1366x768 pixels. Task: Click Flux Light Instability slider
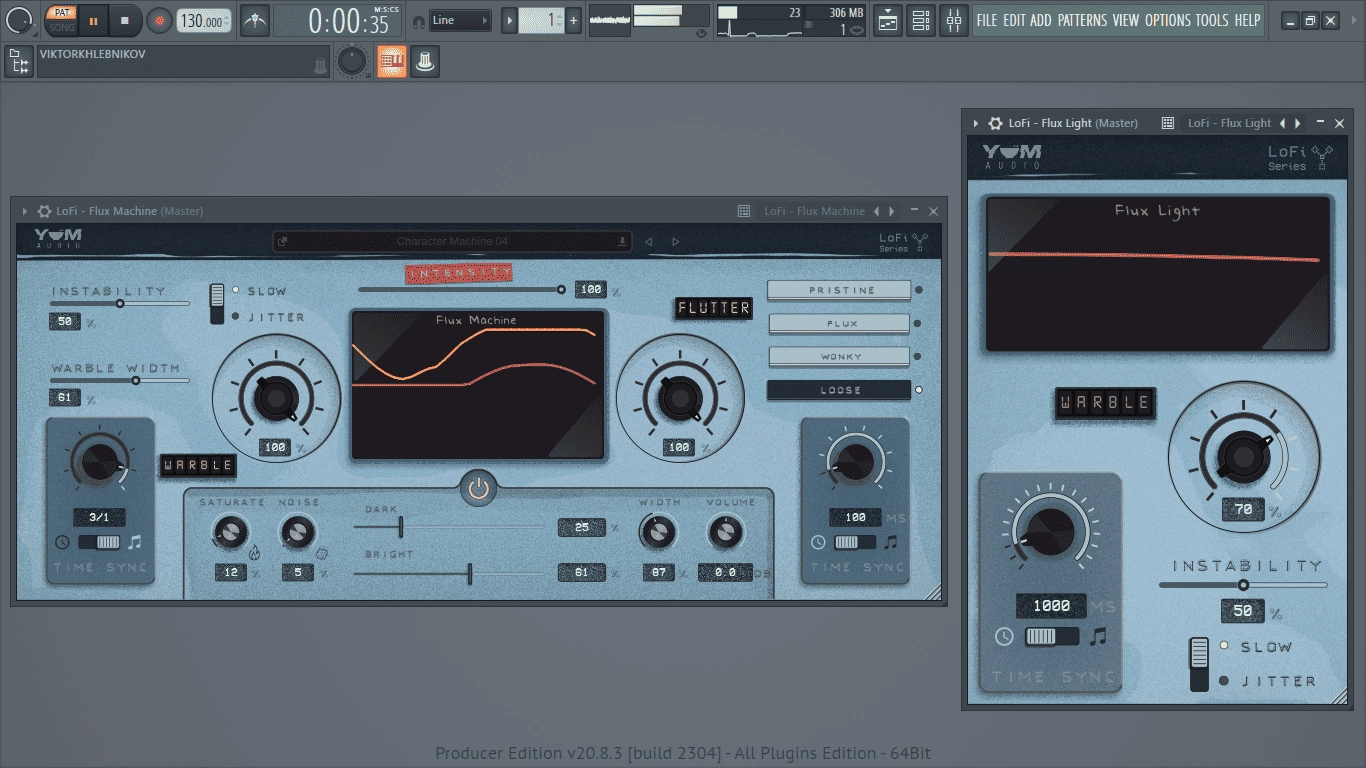click(x=1243, y=585)
